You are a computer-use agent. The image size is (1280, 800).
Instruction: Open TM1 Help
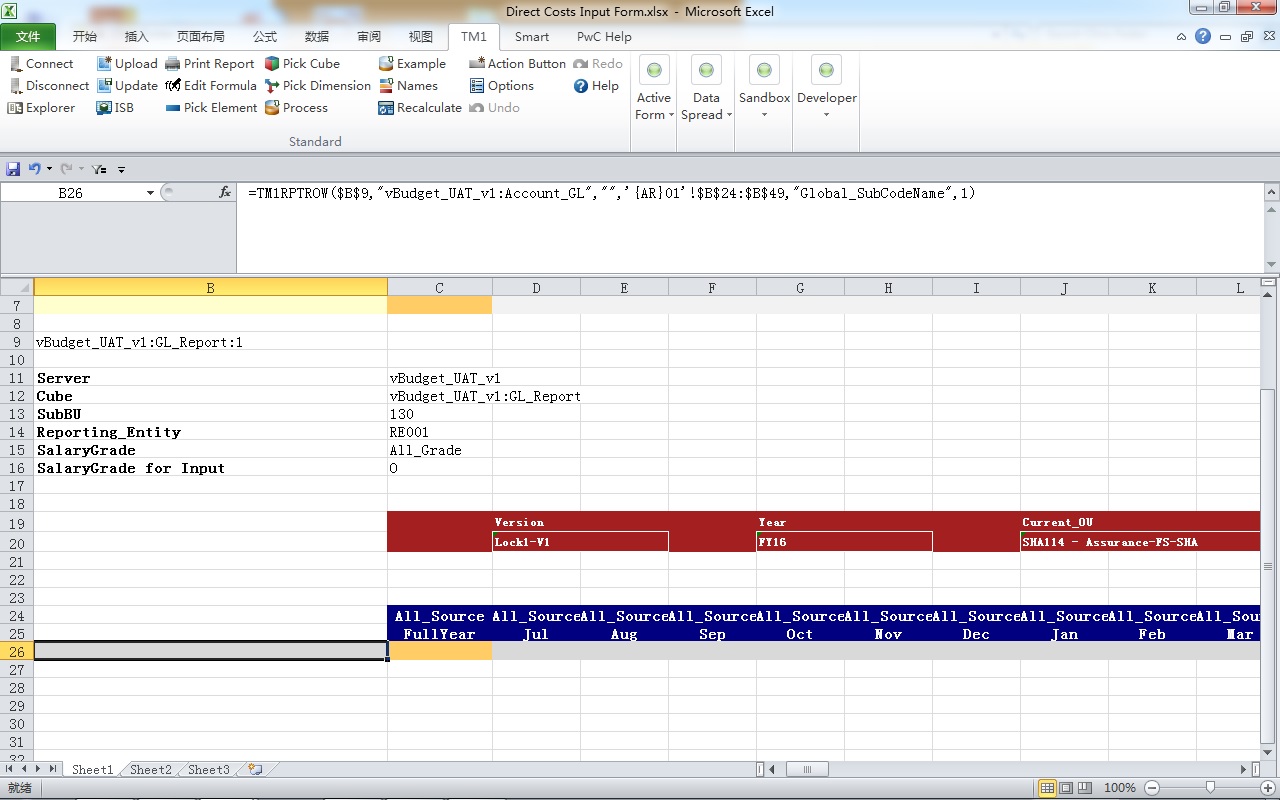(x=596, y=85)
